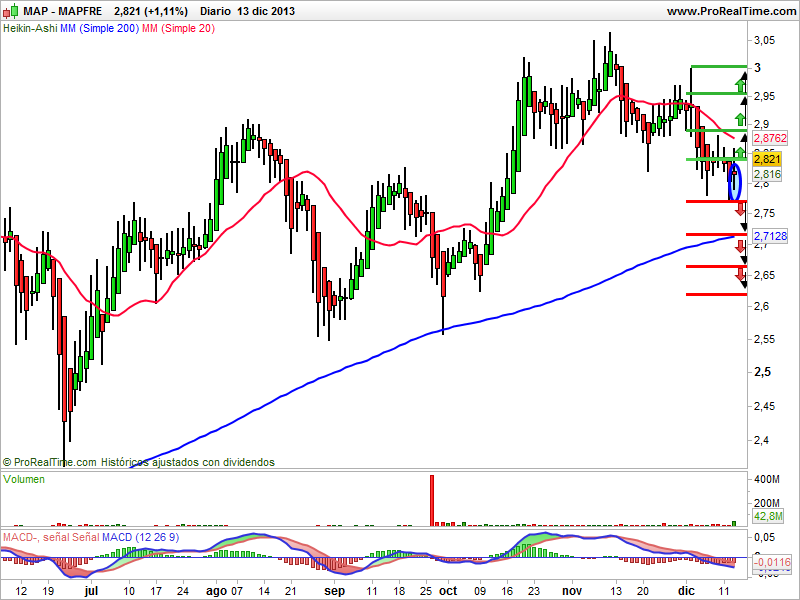Click the grey 2,816 price tag

pyautogui.click(x=767, y=174)
